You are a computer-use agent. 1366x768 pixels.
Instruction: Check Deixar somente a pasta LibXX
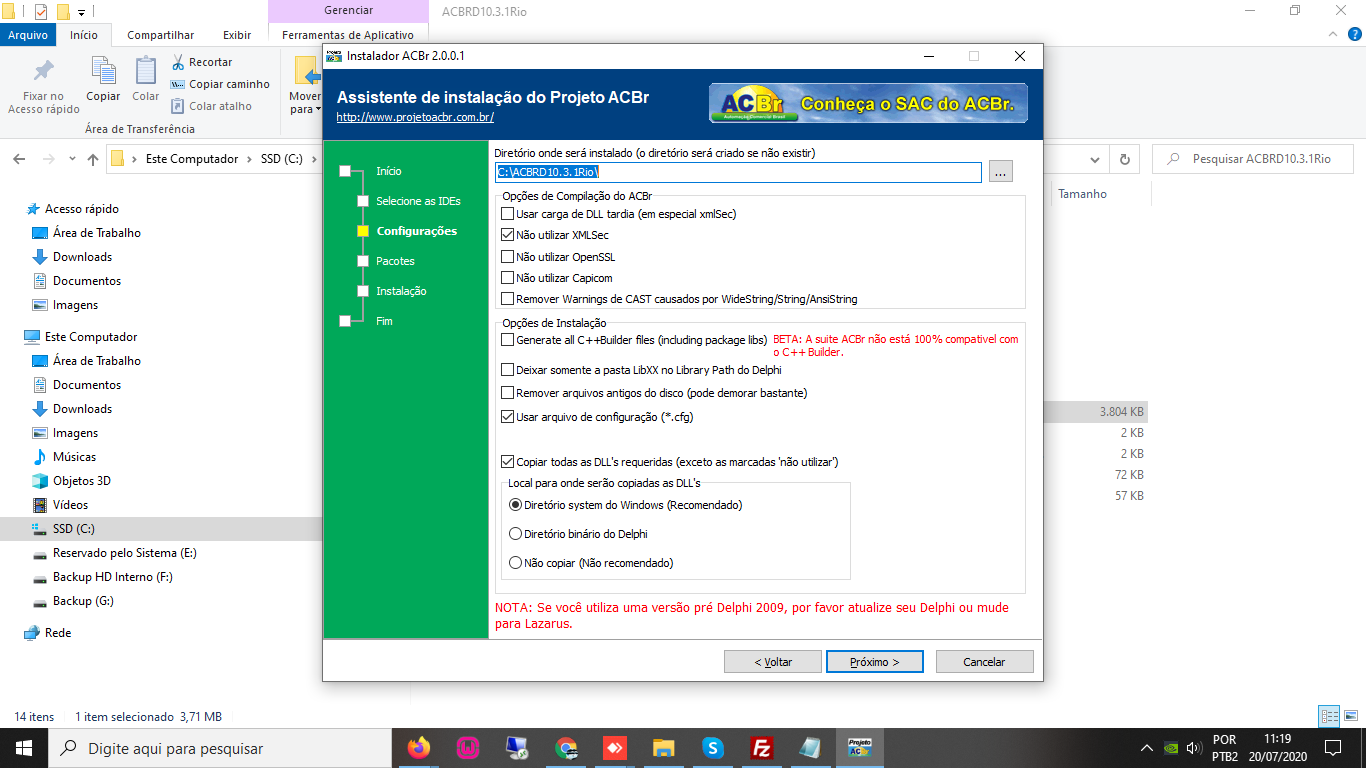pos(507,370)
